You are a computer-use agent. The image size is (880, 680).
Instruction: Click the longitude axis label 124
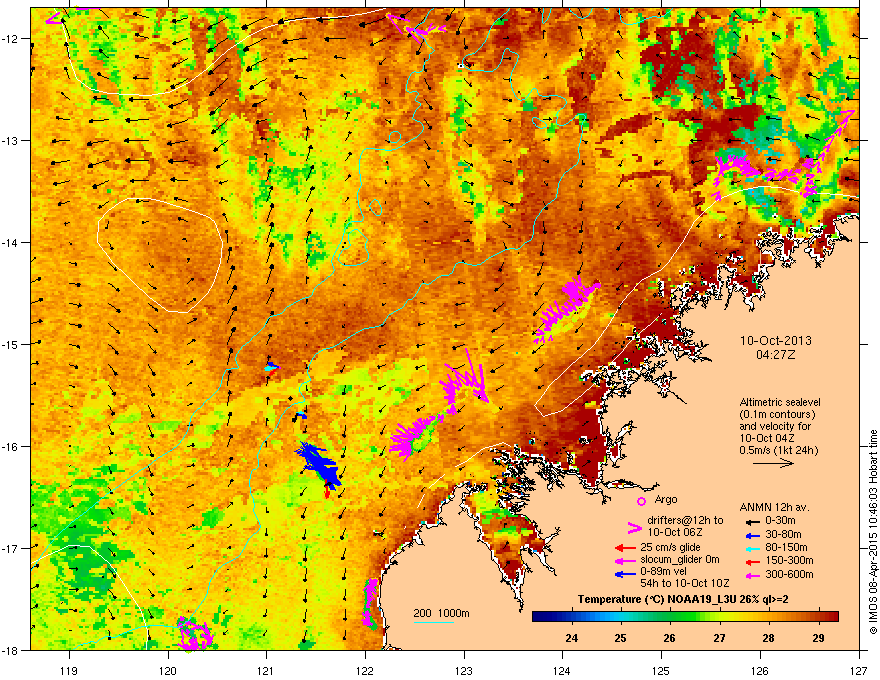562,670
